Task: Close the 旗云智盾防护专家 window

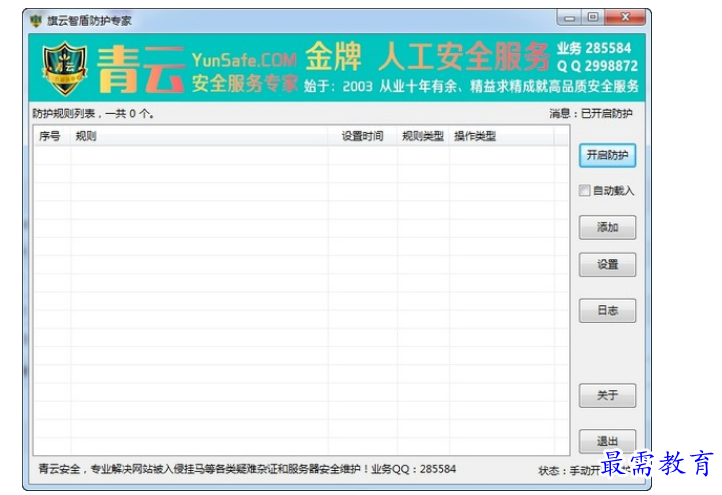Action: click(625, 17)
